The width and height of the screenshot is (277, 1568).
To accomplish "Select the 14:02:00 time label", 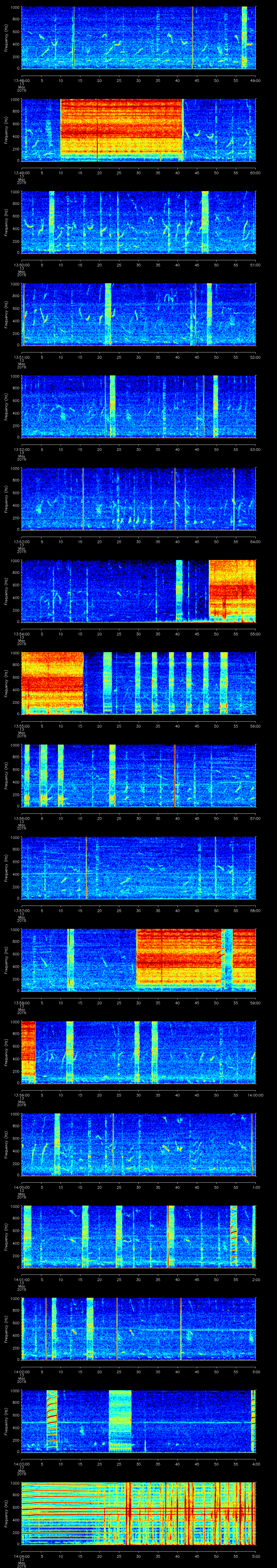I will [x=21, y=1372].
